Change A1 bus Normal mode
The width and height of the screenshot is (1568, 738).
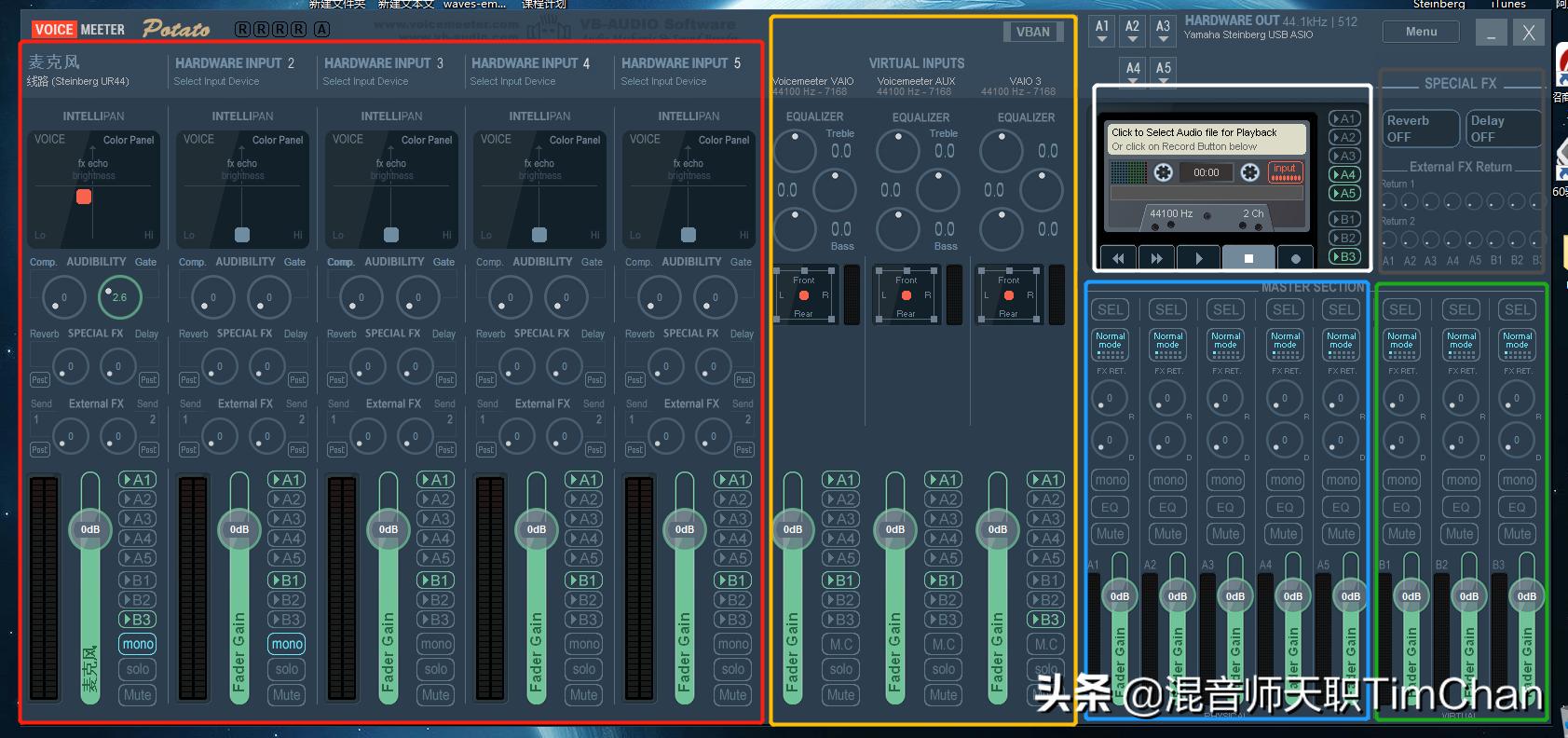[x=1110, y=345]
